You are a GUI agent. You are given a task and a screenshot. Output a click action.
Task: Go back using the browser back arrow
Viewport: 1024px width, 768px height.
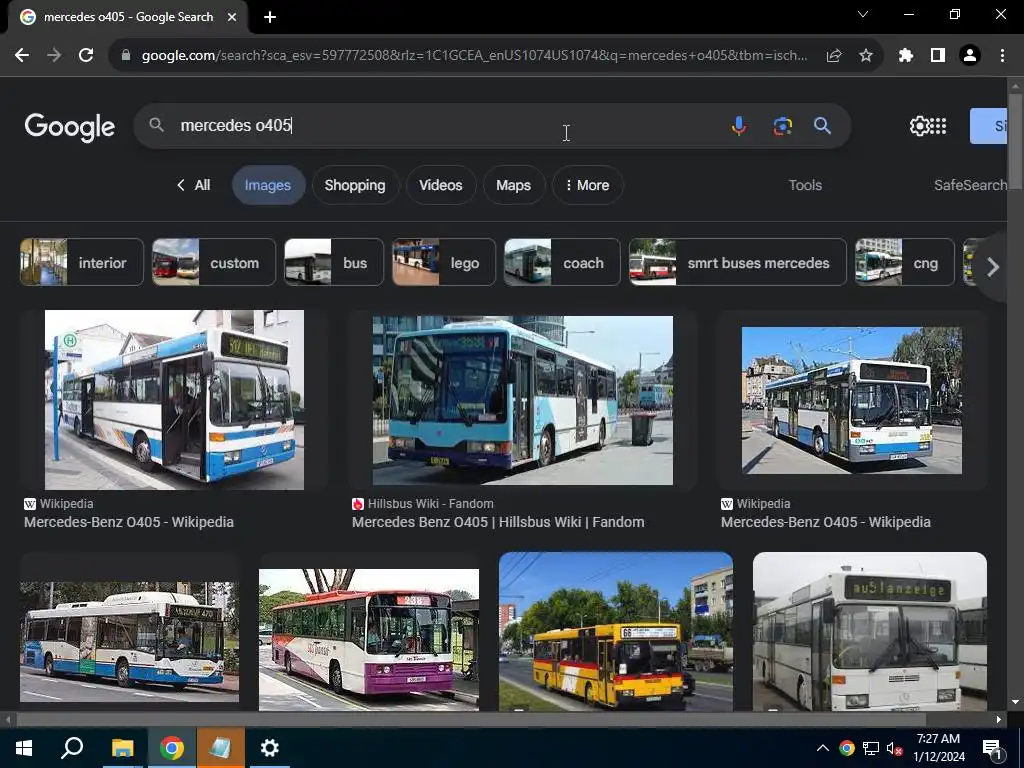[22, 56]
